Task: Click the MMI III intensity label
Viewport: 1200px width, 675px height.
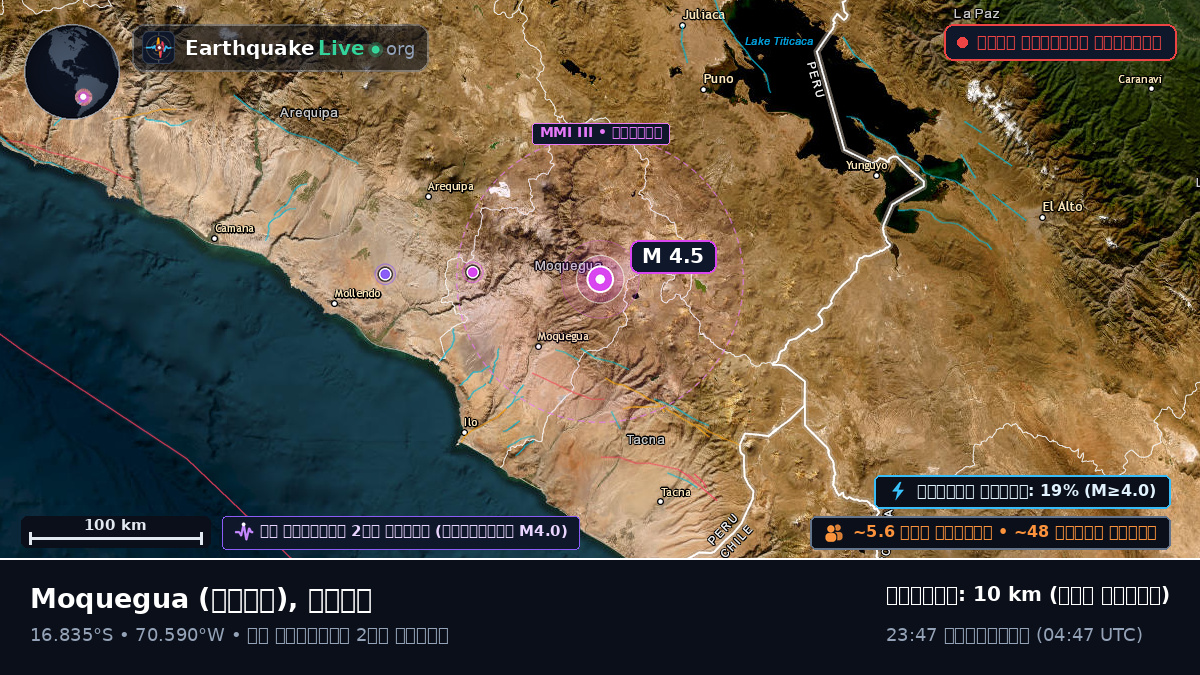Action: [601, 133]
